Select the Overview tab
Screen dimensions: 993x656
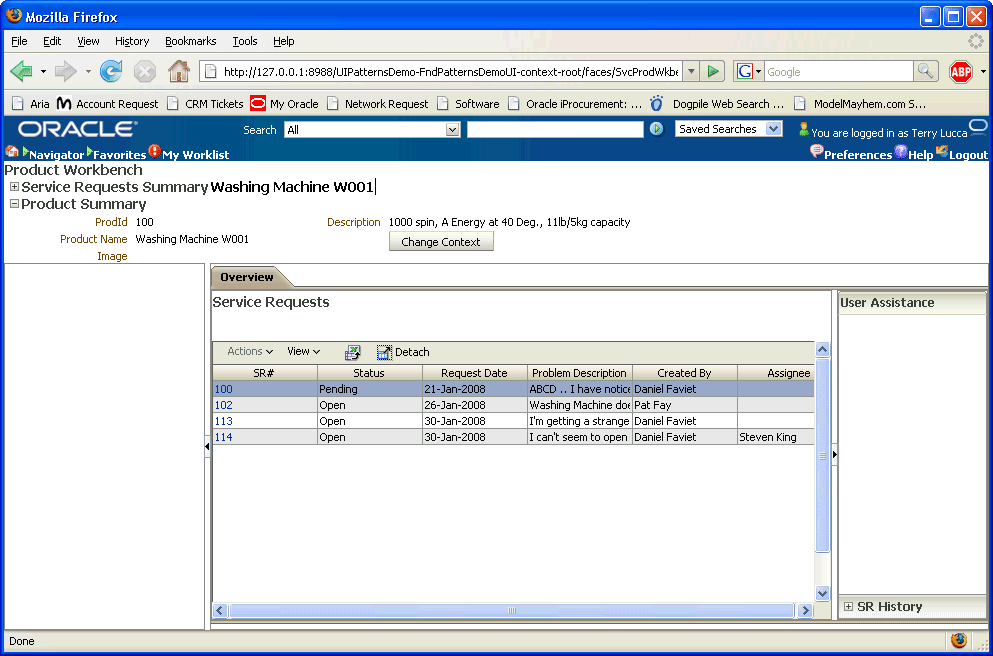pyautogui.click(x=247, y=277)
